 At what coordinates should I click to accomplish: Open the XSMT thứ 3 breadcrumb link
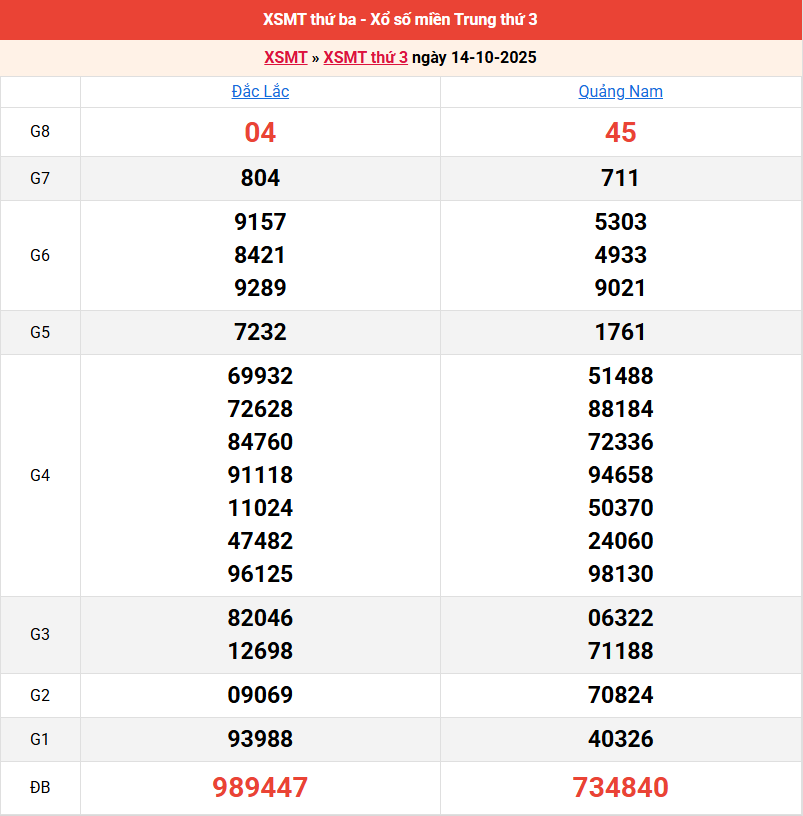[365, 57]
